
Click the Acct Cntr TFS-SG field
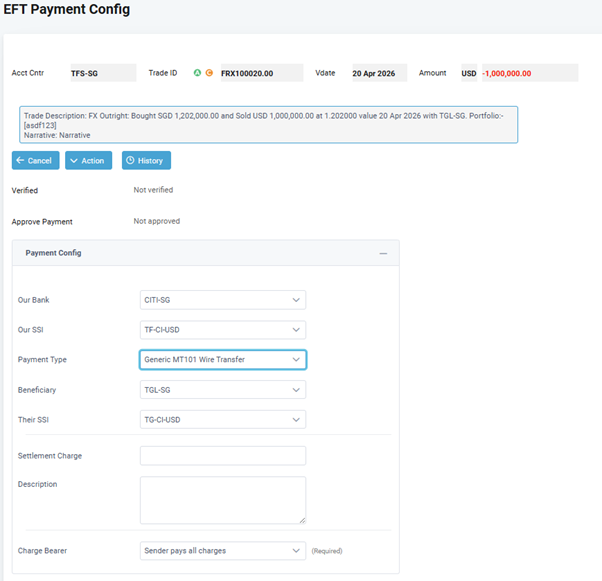(101, 73)
